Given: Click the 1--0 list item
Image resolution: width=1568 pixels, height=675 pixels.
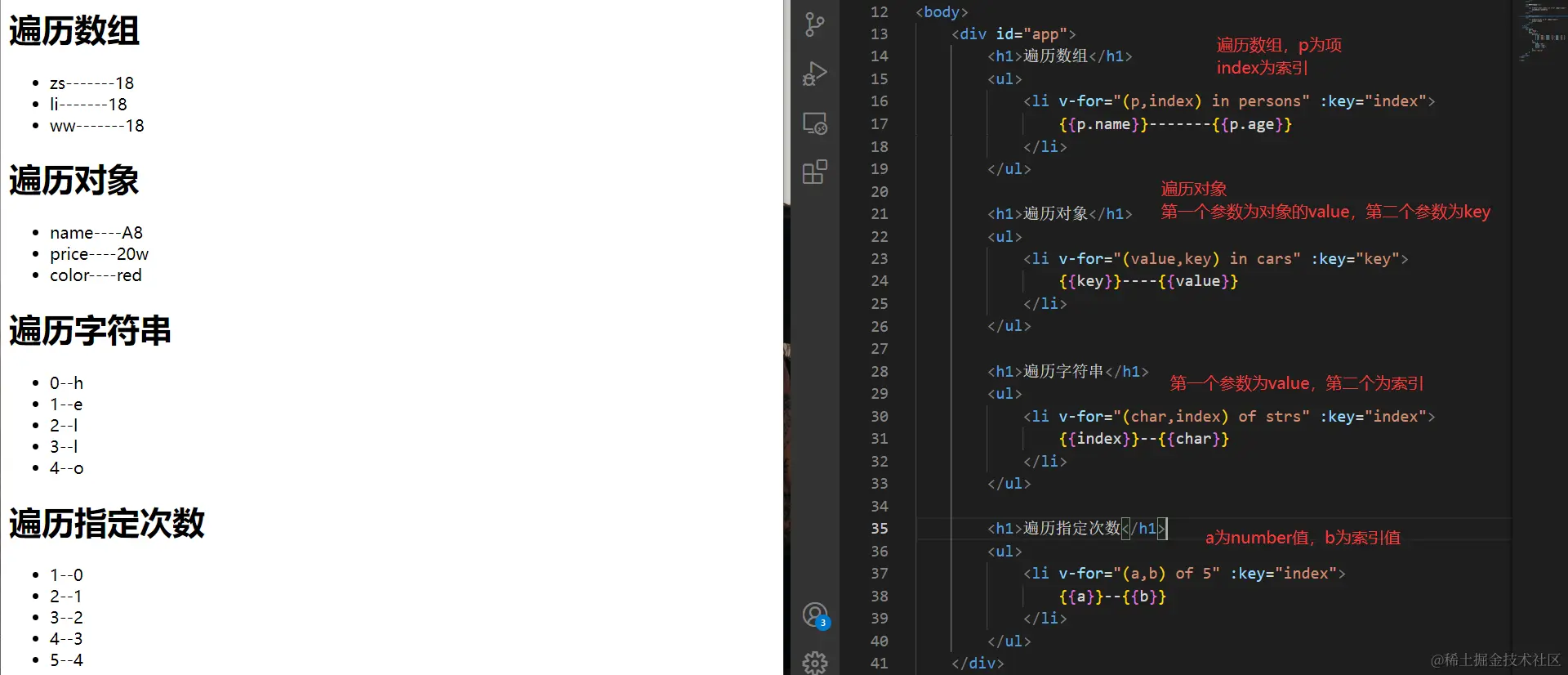Looking at the screenshot, I should pos(66,575).
